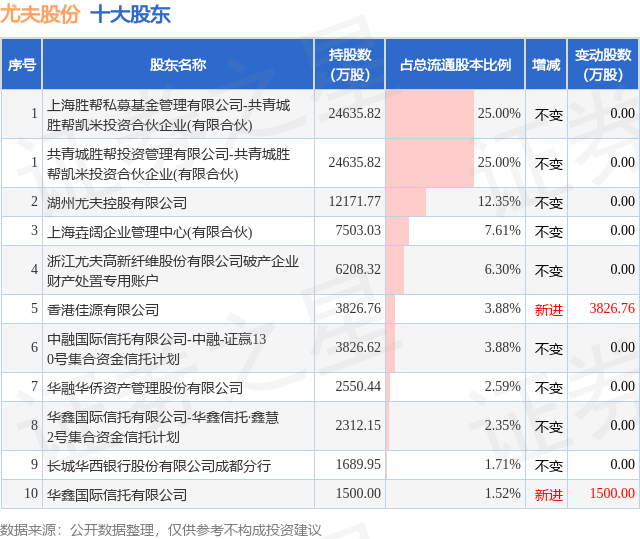640x539 pixels.
Task: Click 华鑫国际信托有限公司-华鑫信托·鑫慧2号 name
Action: pyautogui.click(x=163, y=427)
